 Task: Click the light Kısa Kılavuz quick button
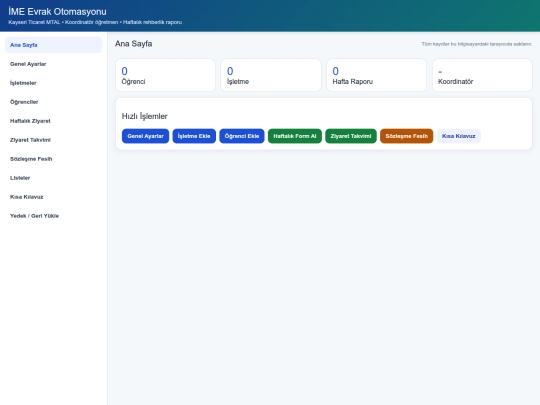[x=458, y=136]
